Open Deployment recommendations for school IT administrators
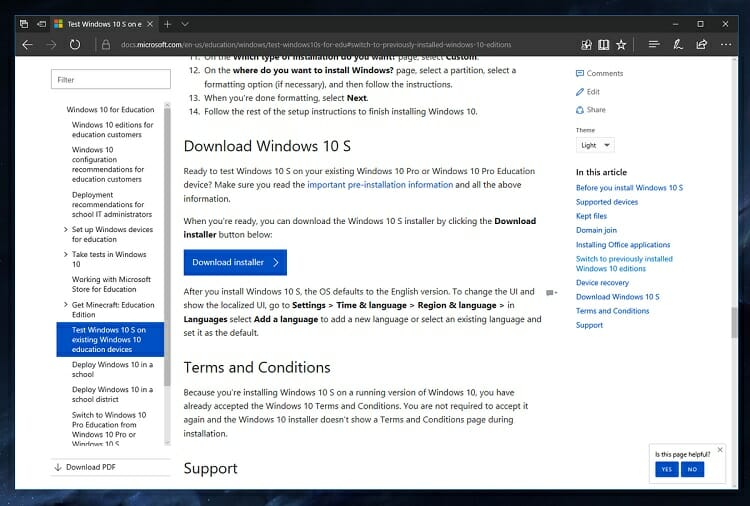Image resolution: width=750 pixels, height=506 pixels. click(112, 204)
